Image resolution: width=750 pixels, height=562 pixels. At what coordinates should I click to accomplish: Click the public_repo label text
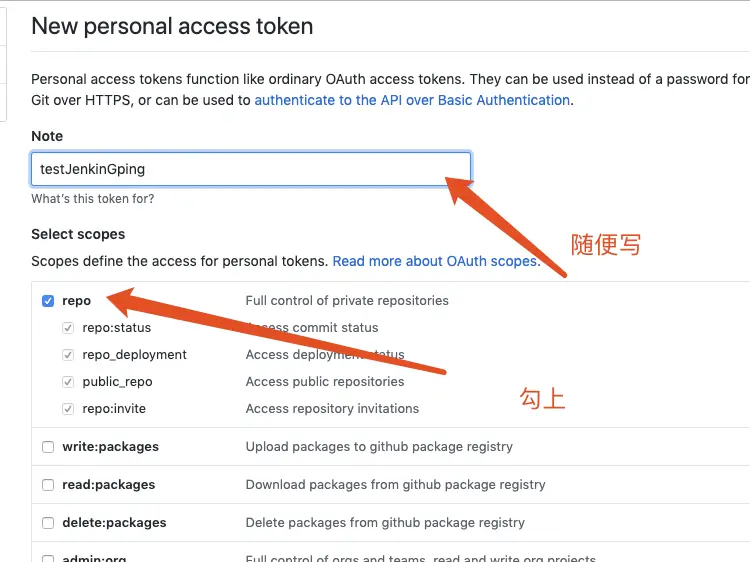(117, 382)
